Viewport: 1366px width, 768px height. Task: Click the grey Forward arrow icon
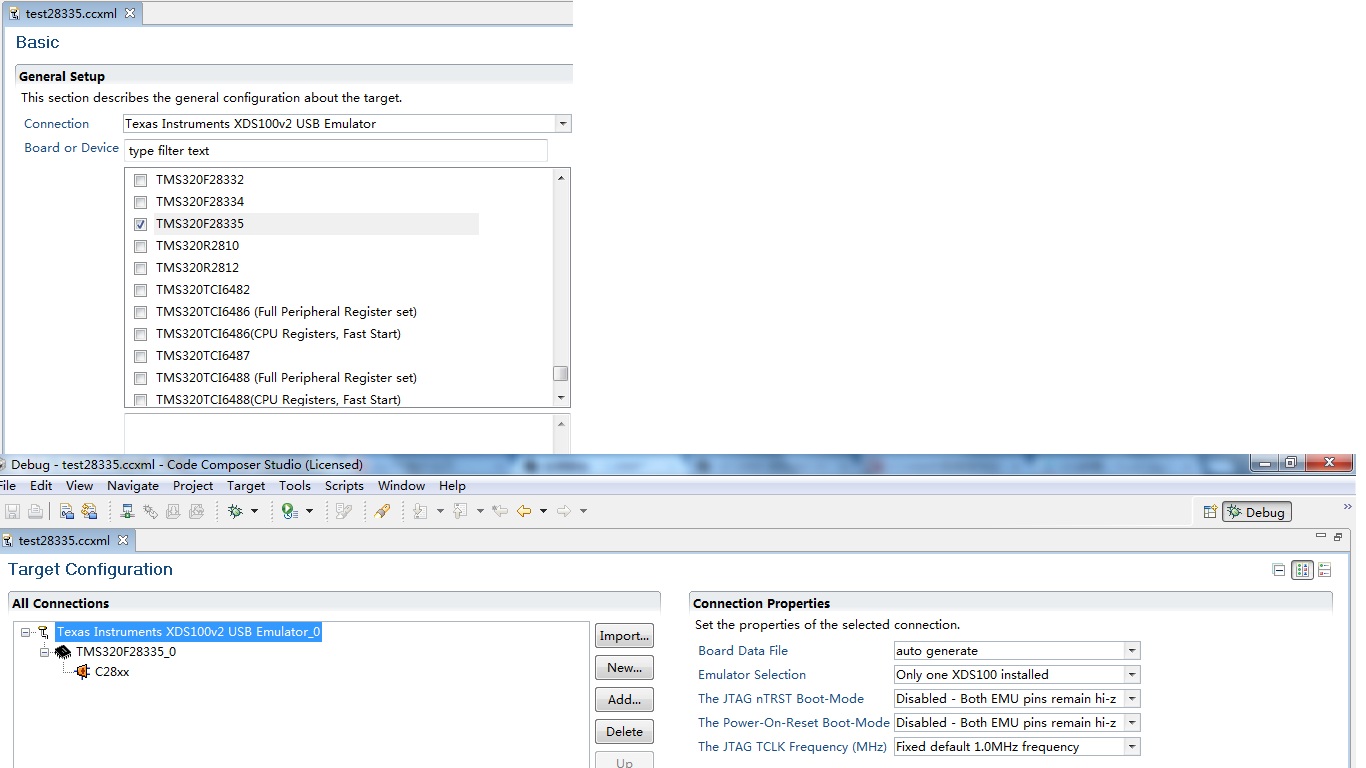[564, 511]
